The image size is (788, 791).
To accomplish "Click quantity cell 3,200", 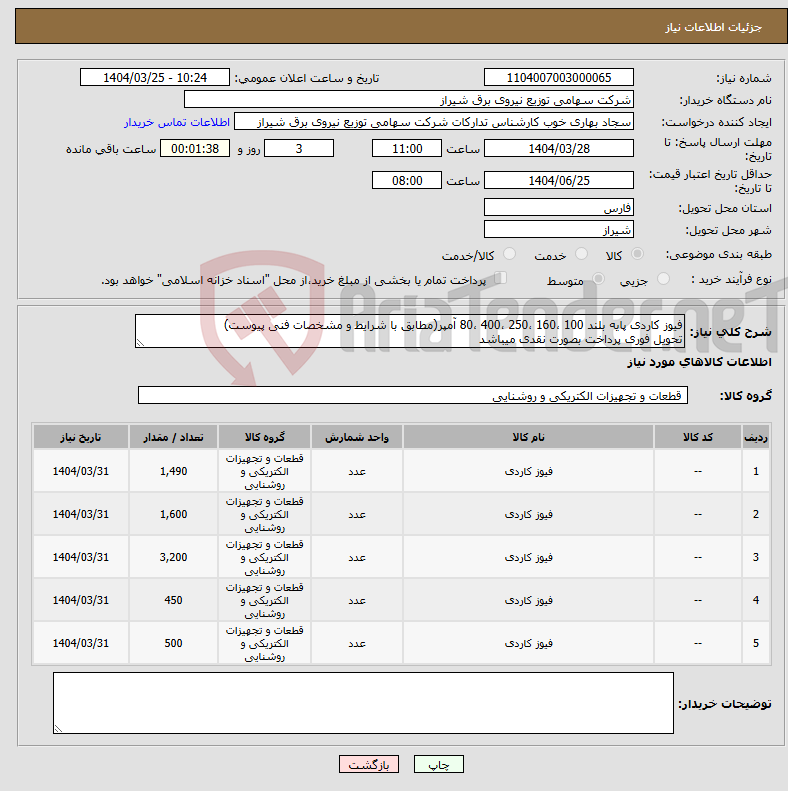I will 173,557.
